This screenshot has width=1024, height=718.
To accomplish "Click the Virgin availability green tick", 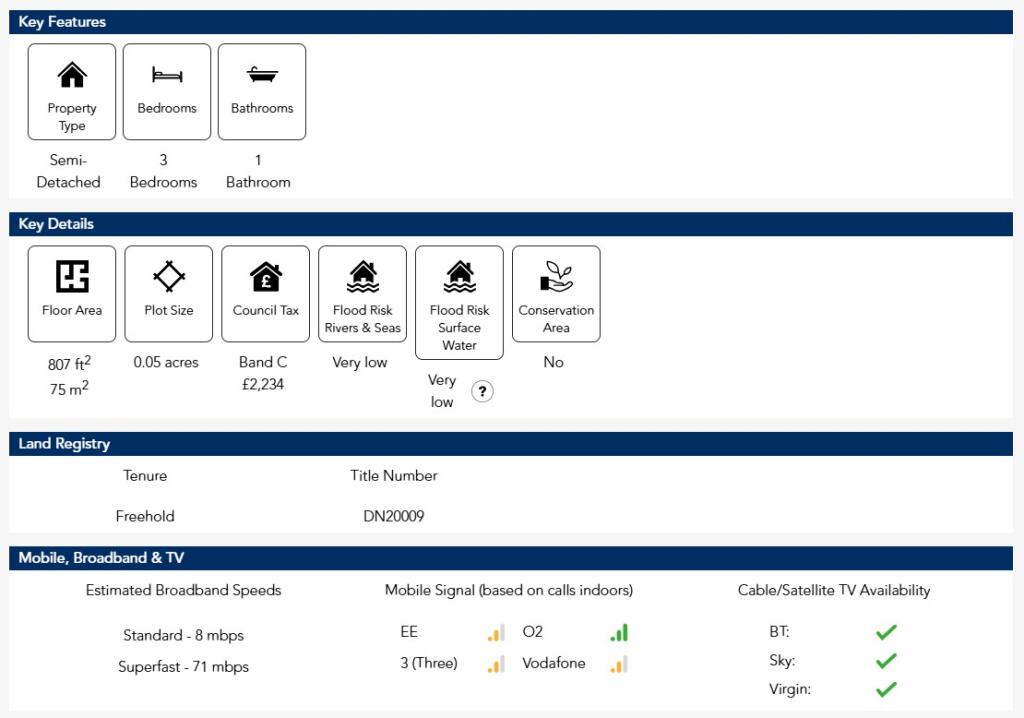I will pos(886,689).
